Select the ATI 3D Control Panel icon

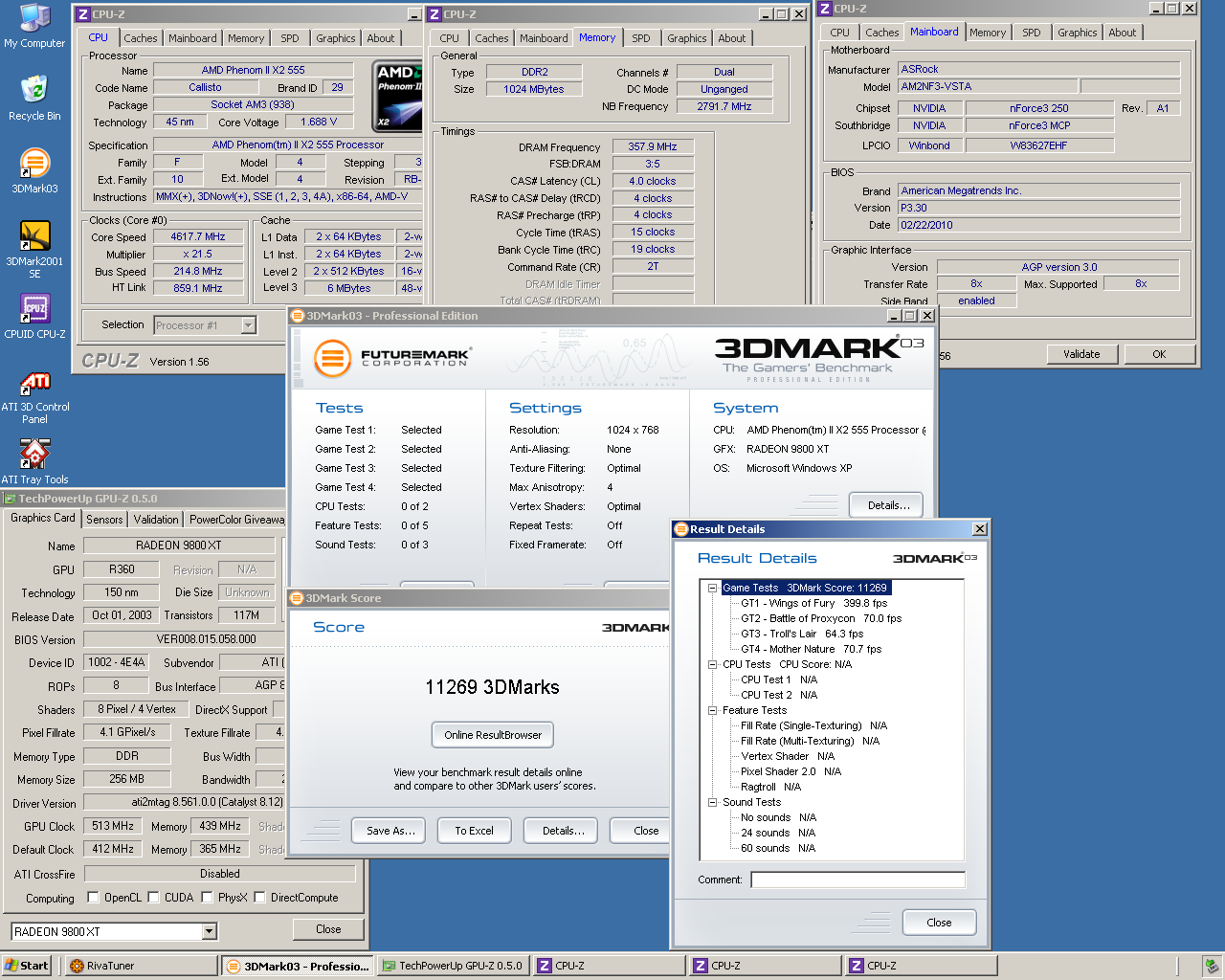click(34, 398)
